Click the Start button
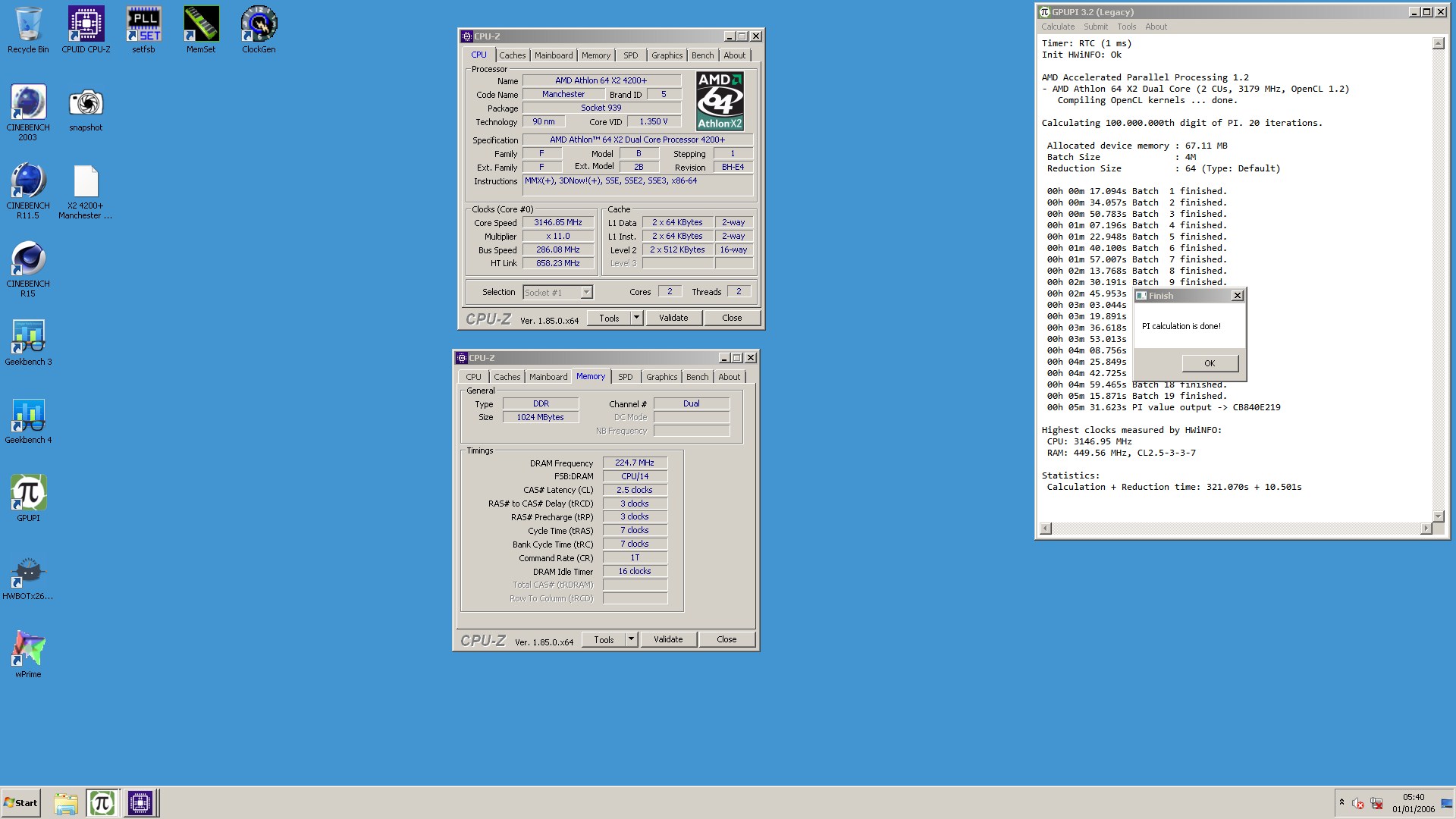 tap(20, 803)
